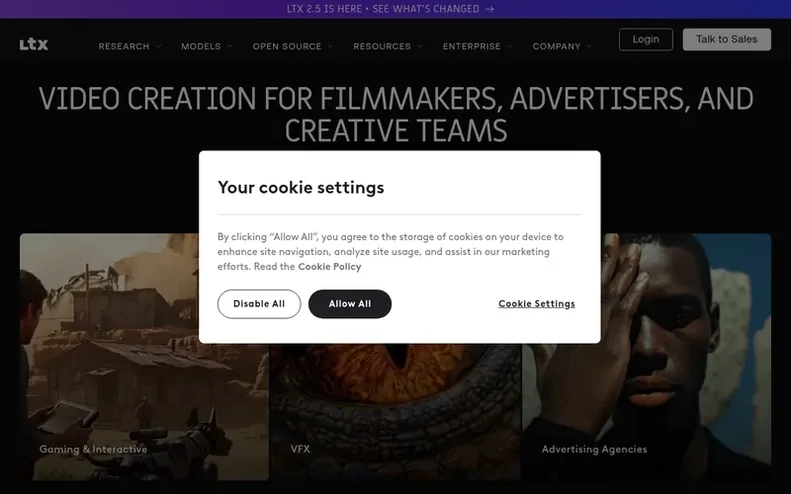791x494 pixels.
Task: Expand the chevron beside Research
Action: 158,46
